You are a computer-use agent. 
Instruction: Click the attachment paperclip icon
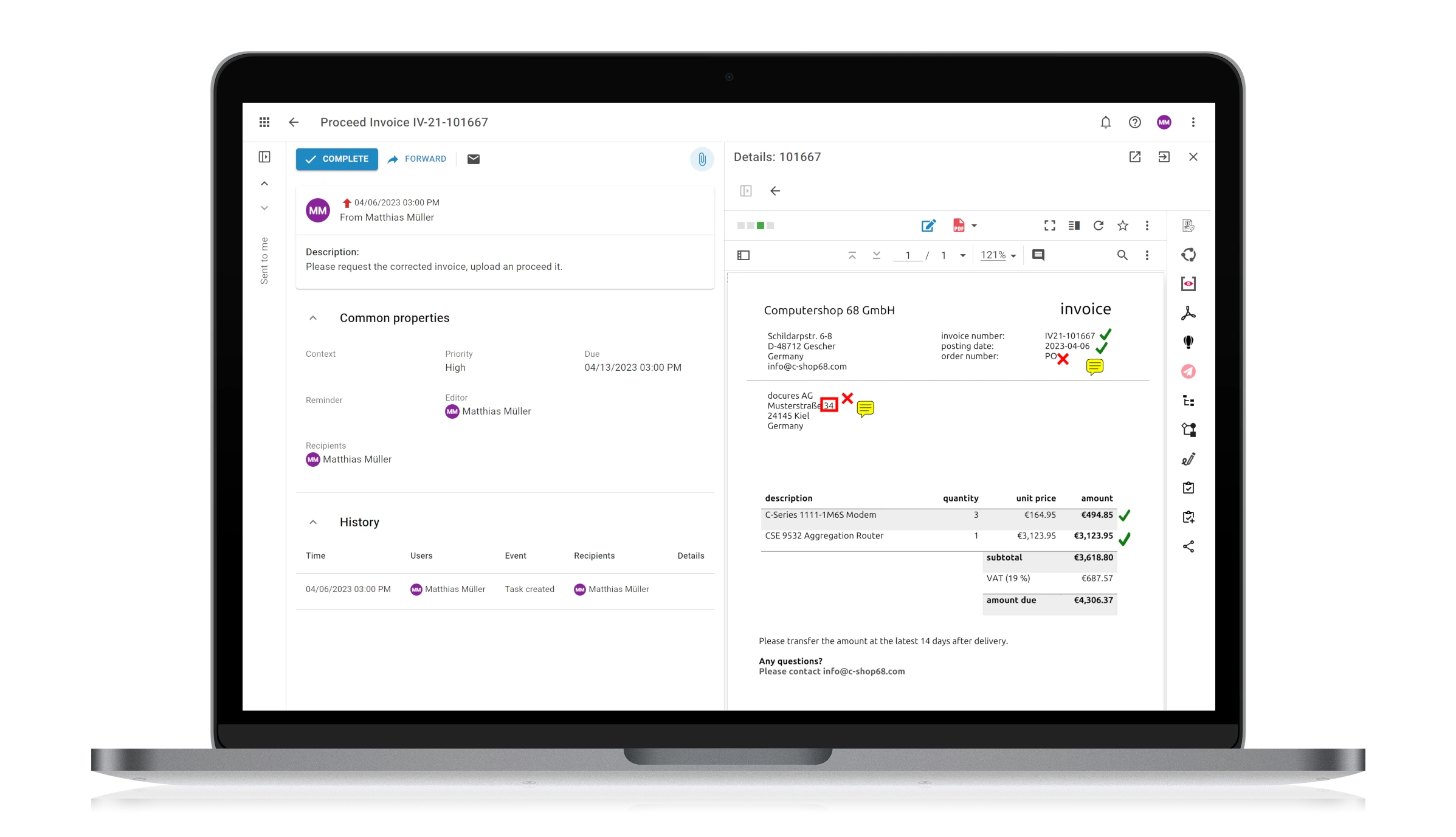point(701,159)
